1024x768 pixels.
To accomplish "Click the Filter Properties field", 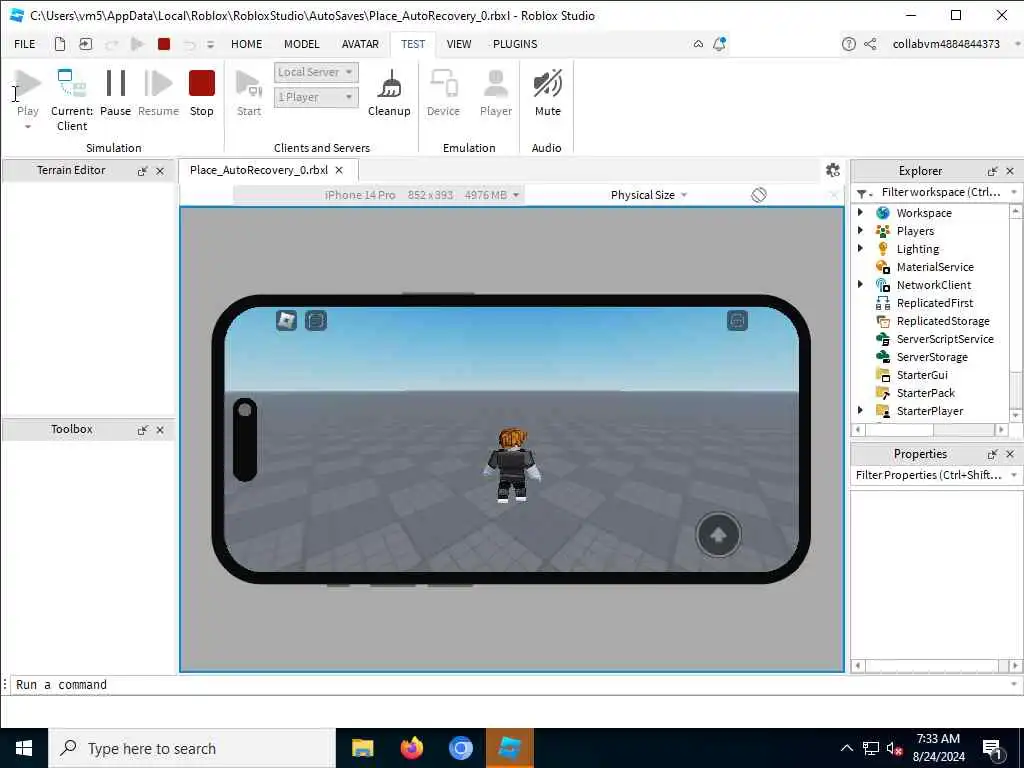I will tap(930, 475).
